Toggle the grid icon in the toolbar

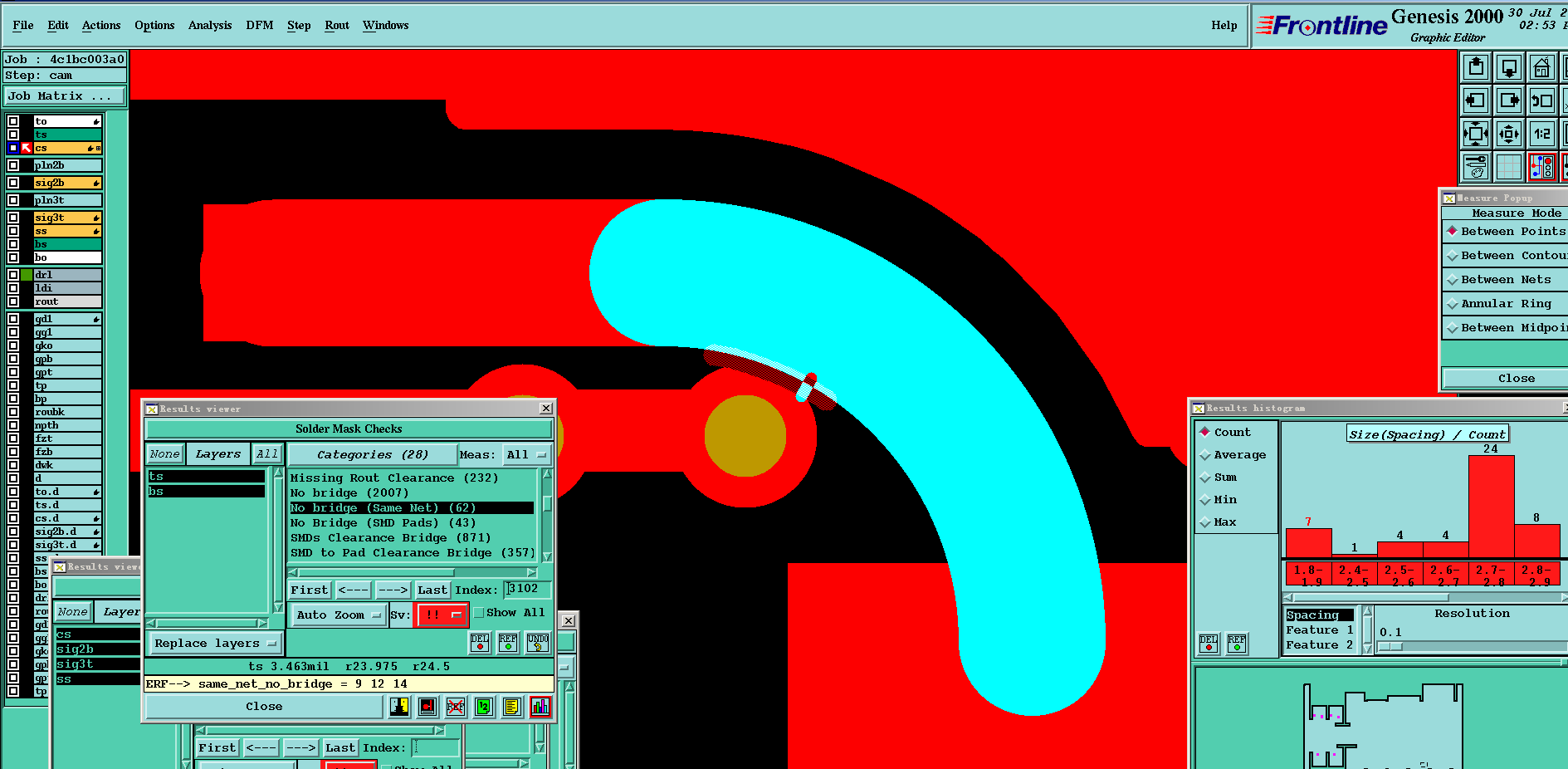pos(1509,166)
